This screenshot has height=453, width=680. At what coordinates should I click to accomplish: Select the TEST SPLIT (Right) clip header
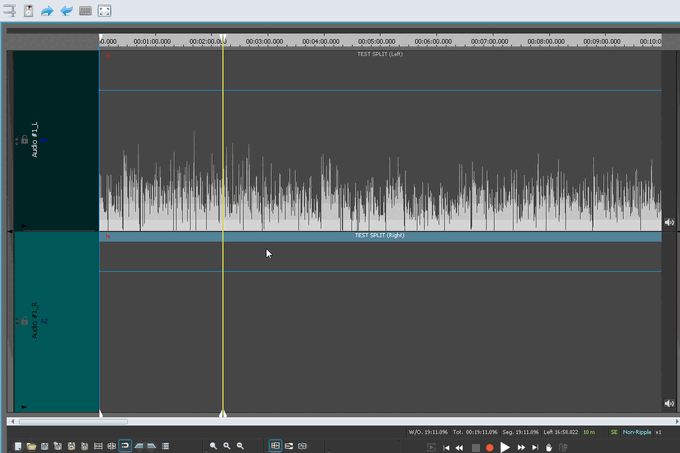coord(379,236)
